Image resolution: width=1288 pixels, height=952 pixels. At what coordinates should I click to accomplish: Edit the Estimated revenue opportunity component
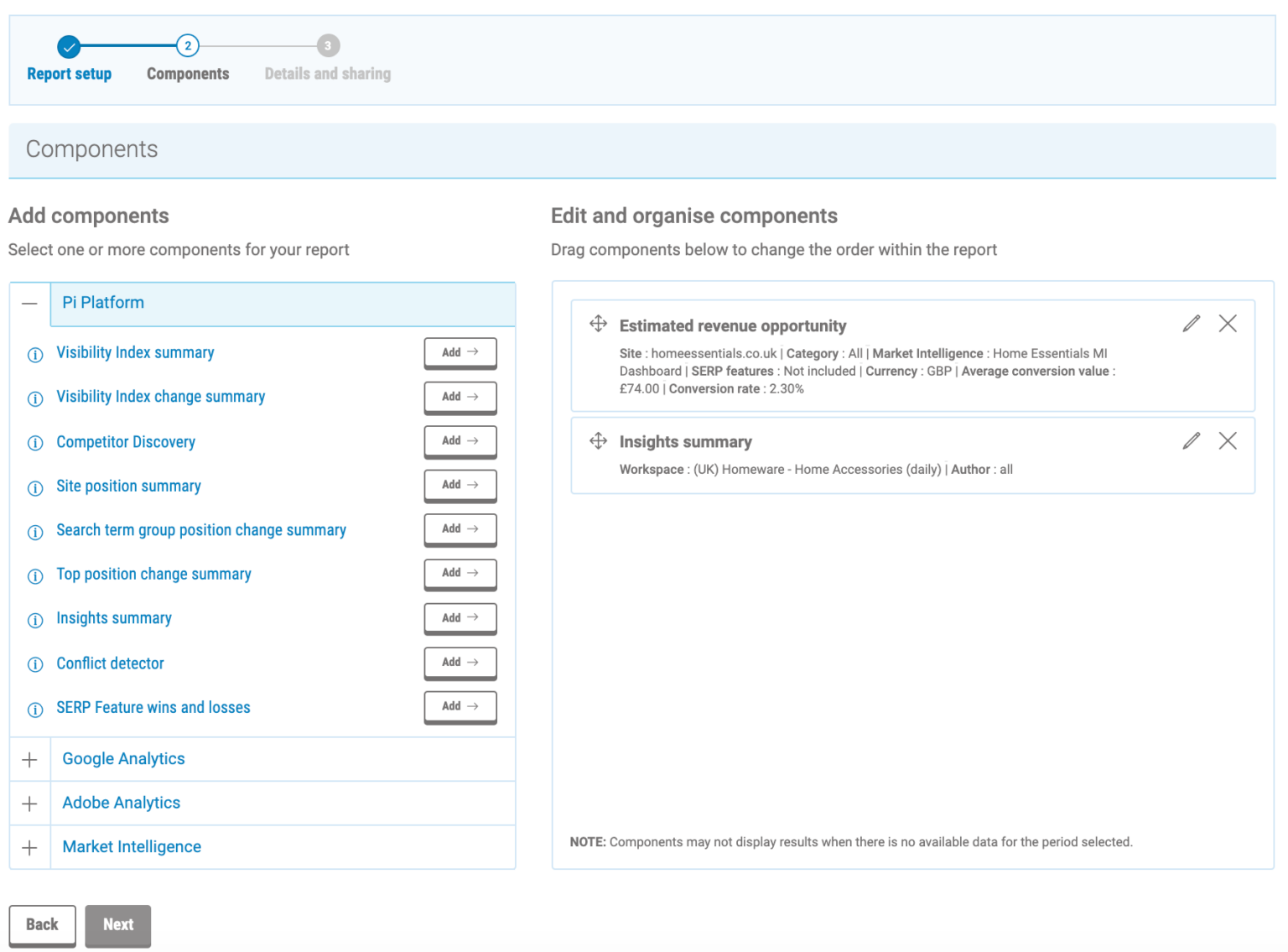click(1191, 323)
